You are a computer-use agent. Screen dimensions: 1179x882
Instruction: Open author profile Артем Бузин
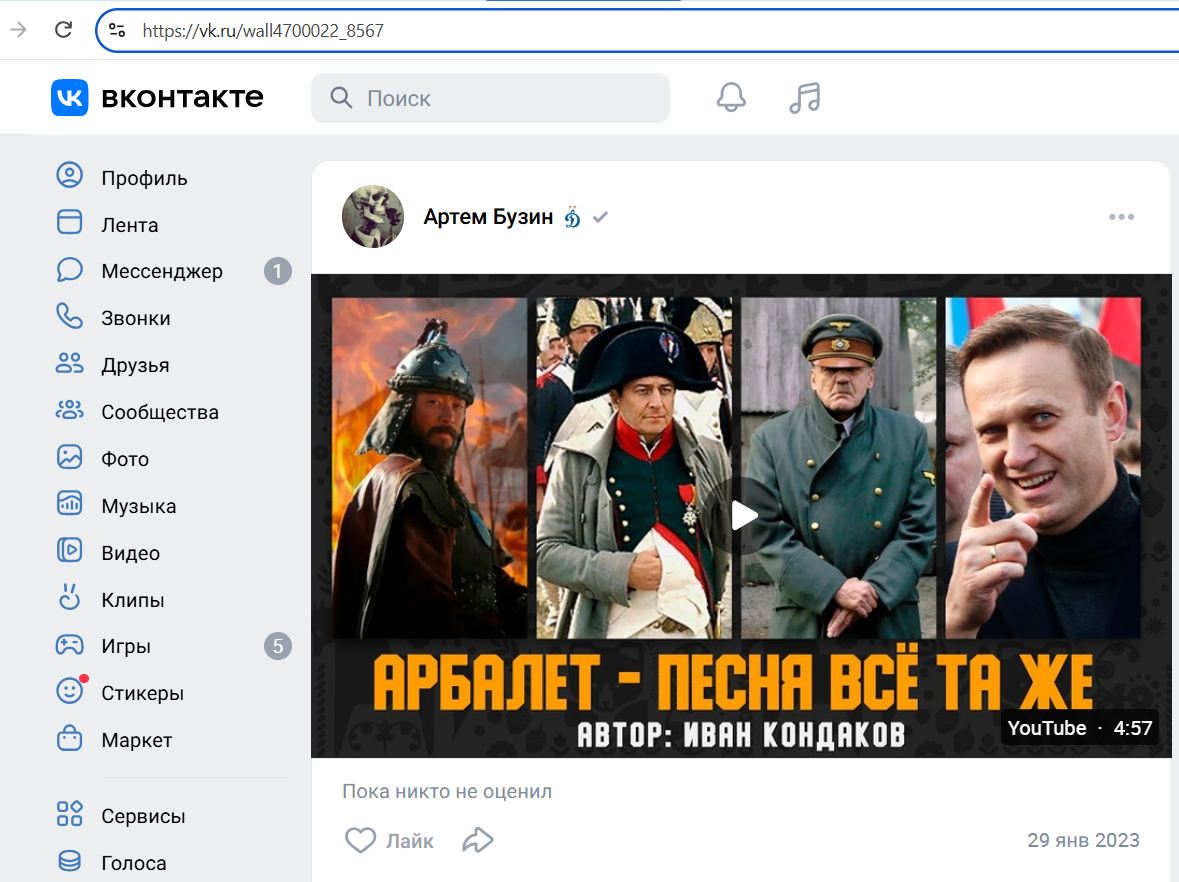(488, 217)
